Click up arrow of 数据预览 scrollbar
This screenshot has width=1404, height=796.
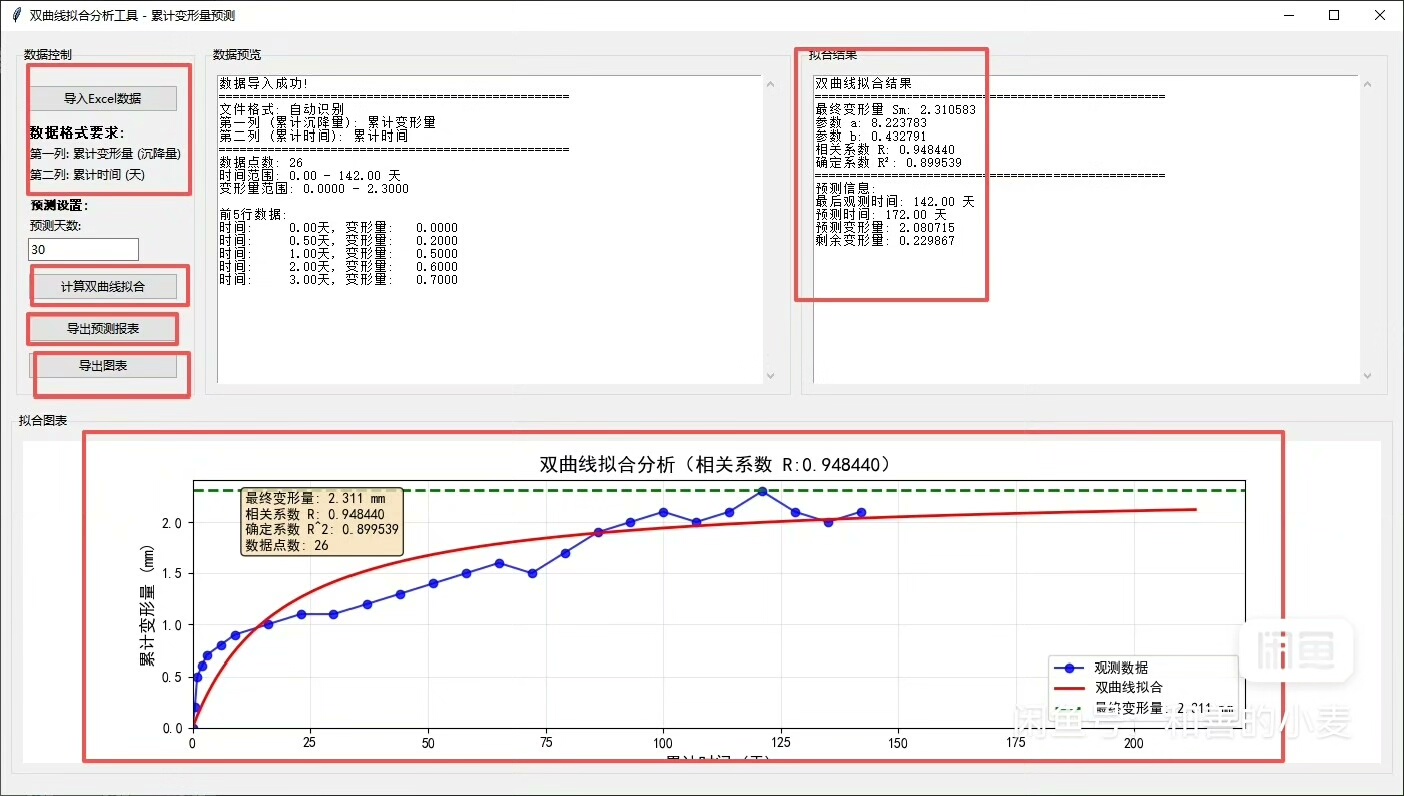[x=770, y=84]
